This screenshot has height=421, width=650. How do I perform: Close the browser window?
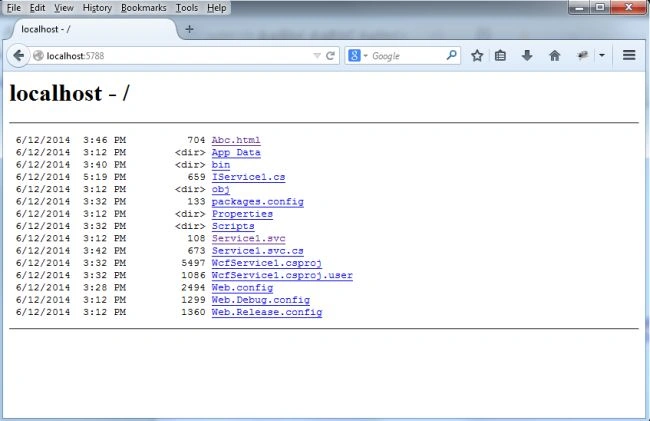point(628,7)
